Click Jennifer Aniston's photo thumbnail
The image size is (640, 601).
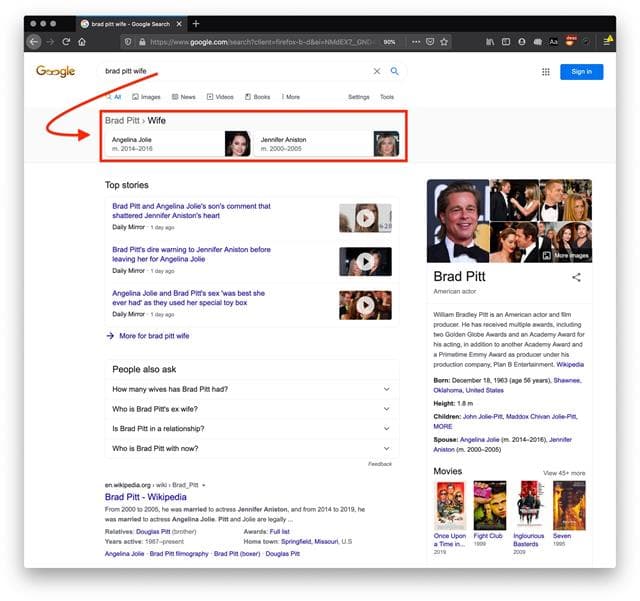[x=386, y=143]
